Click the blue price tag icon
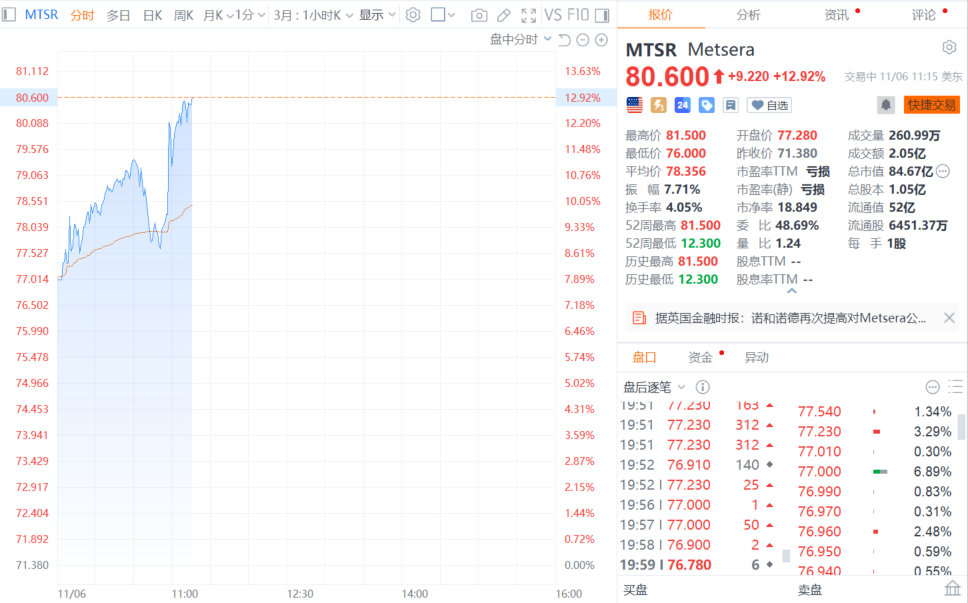The height and width of the screenshot is (603, 968). coord(706,105)
